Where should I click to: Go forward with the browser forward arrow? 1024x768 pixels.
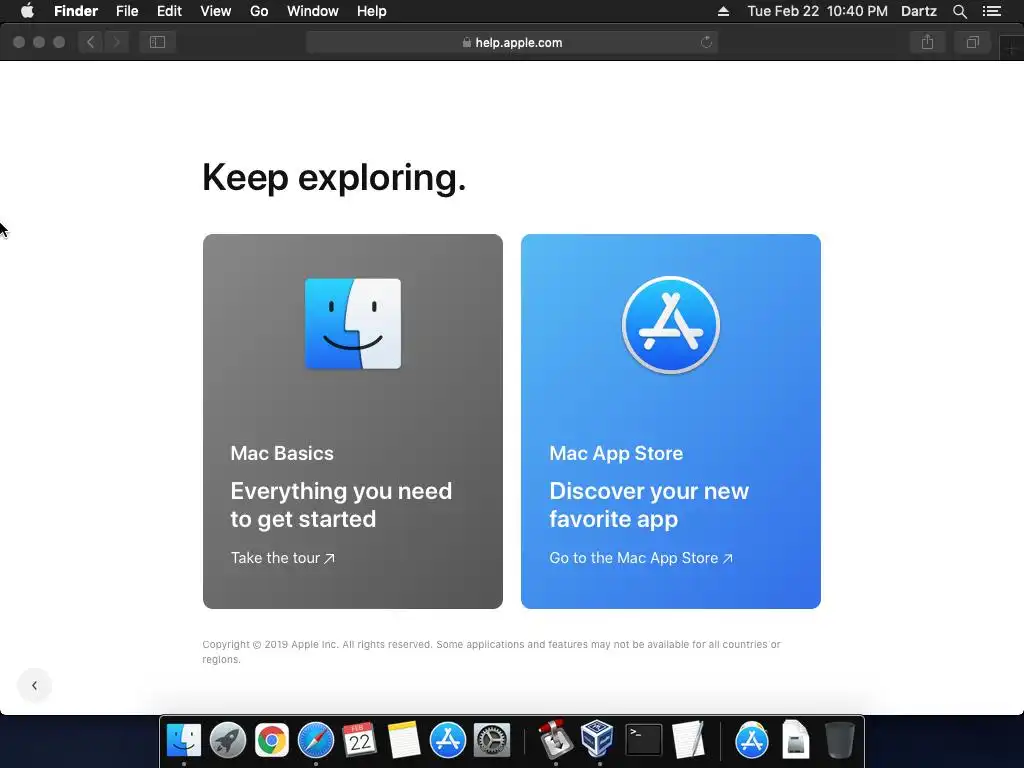pos(117,42)
